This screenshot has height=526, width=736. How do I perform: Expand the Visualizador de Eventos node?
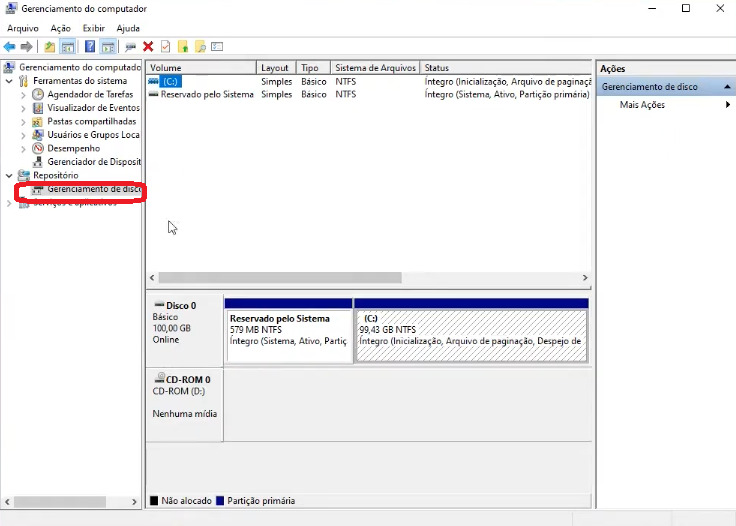point(23,108)
